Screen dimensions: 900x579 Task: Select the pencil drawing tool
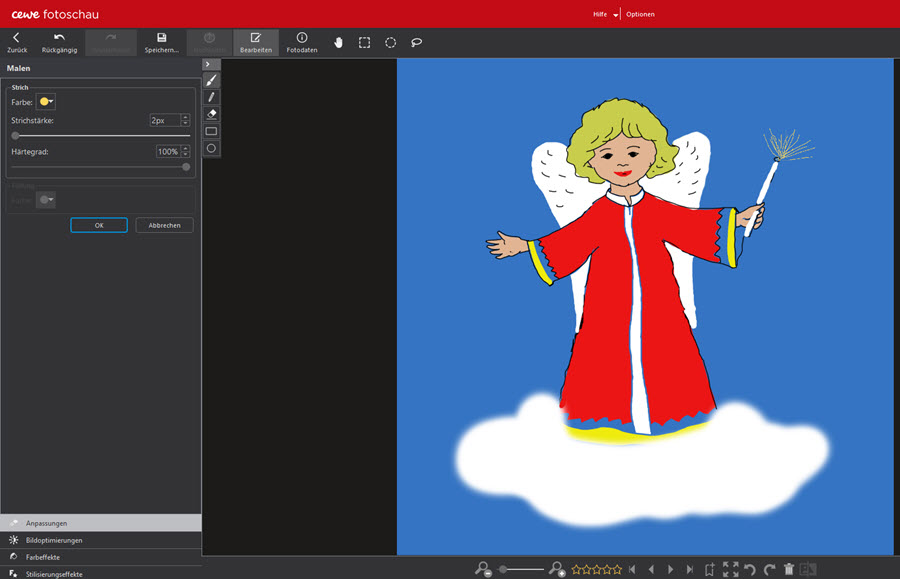pos(211,97)
